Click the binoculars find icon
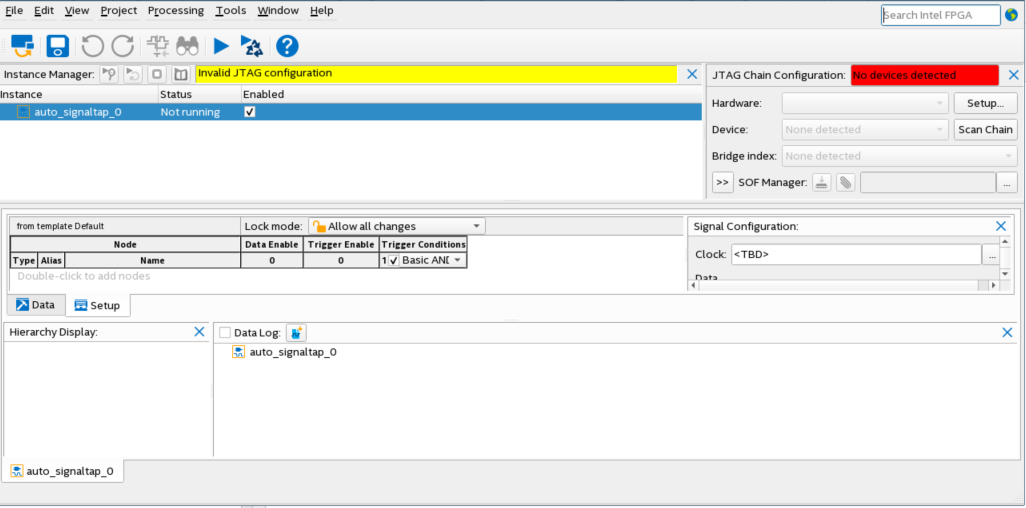Viewport: 1026px width, 508px height. click(x=188, y=46)
